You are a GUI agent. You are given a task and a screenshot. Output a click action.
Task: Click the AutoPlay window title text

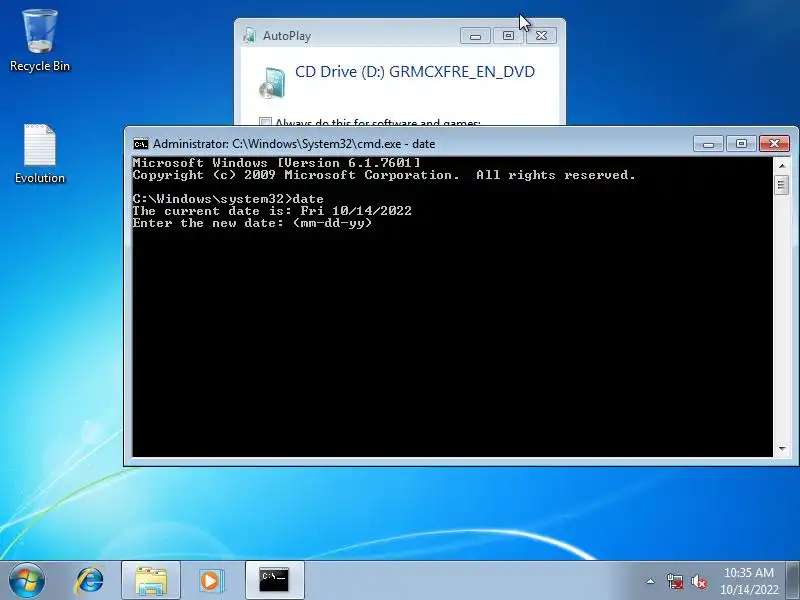click(287, 36)
